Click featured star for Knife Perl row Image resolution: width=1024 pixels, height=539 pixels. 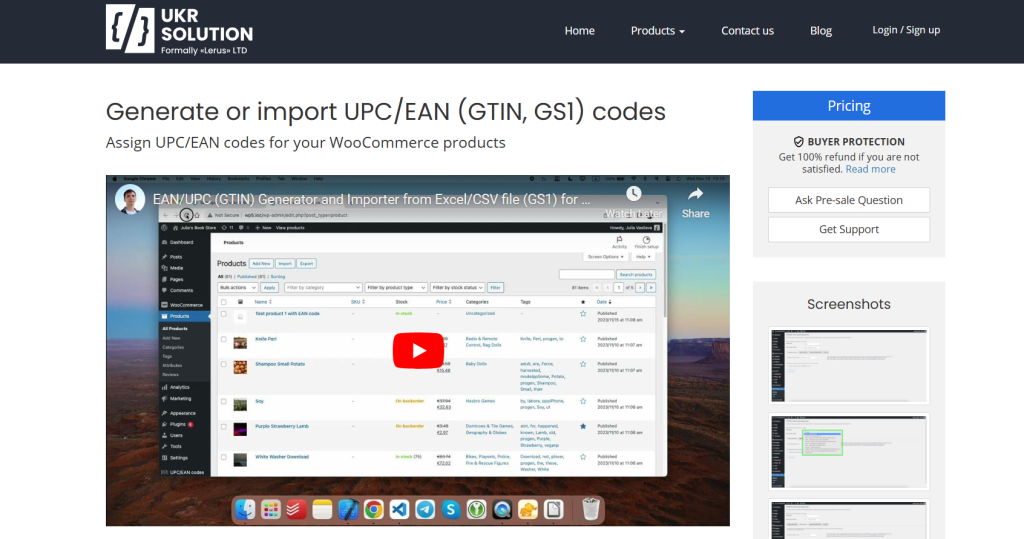point(583,339)
